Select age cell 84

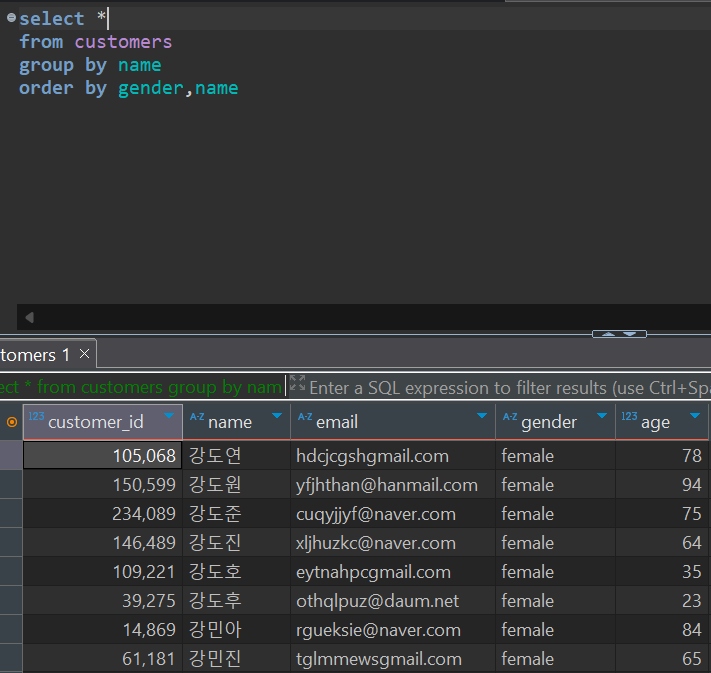tap(662, 629)
